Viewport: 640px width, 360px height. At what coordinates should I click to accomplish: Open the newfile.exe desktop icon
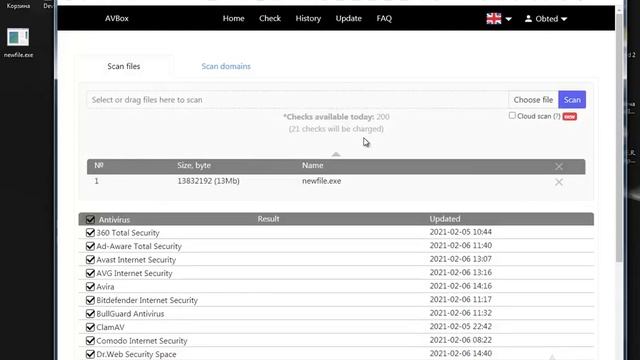[18, 42]
